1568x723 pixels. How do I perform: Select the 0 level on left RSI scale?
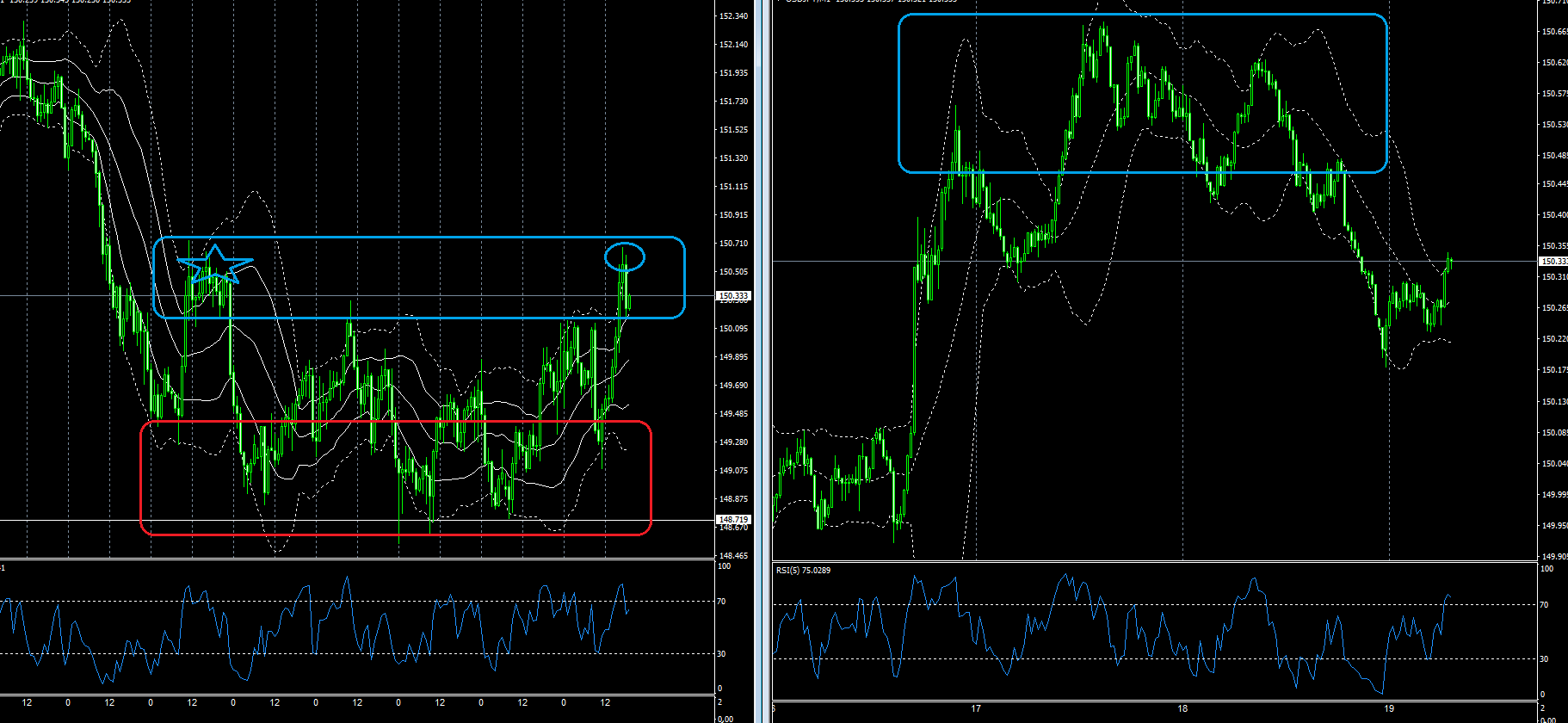coord(720,689)
